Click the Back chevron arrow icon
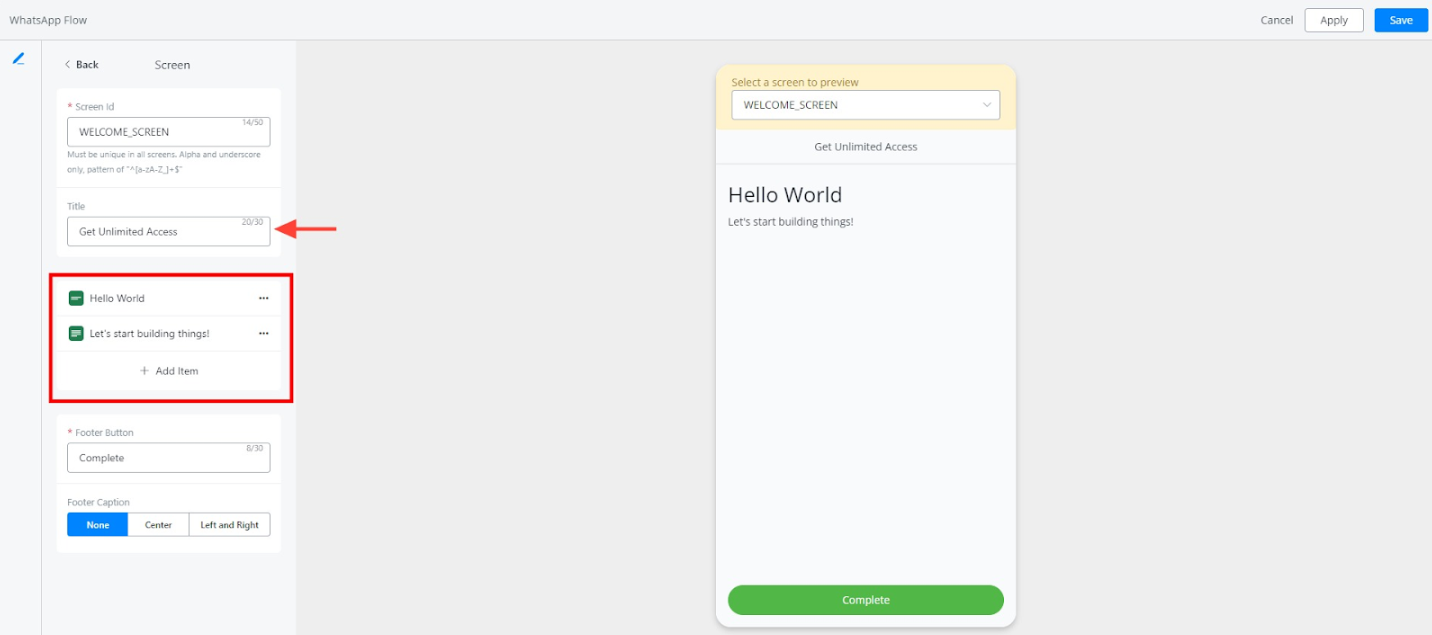The image size is (1432, 635). pyautogui.click(x=67, y=65)
